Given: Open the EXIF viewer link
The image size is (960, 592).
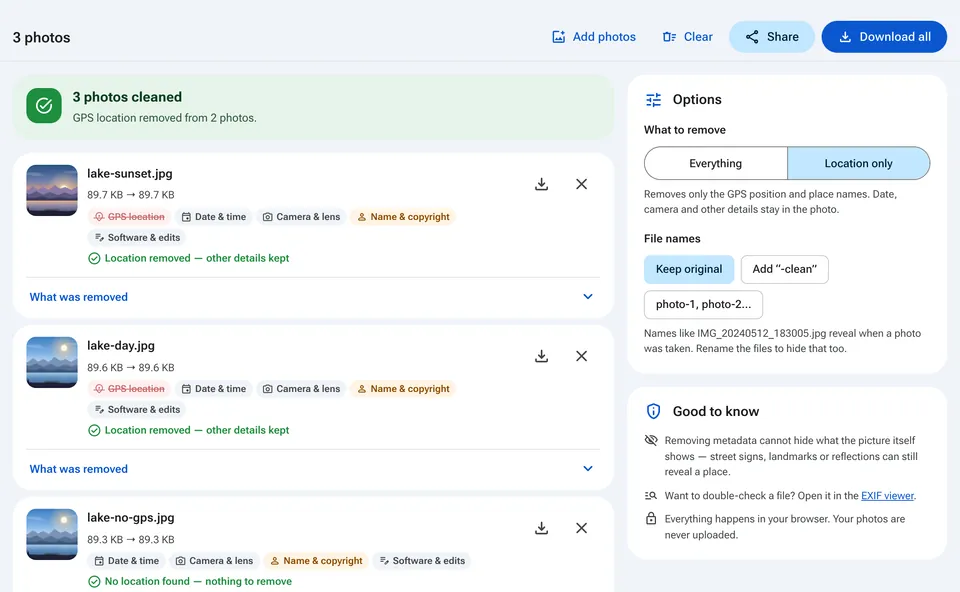Looking at the screenshot, I should [887, 496].
